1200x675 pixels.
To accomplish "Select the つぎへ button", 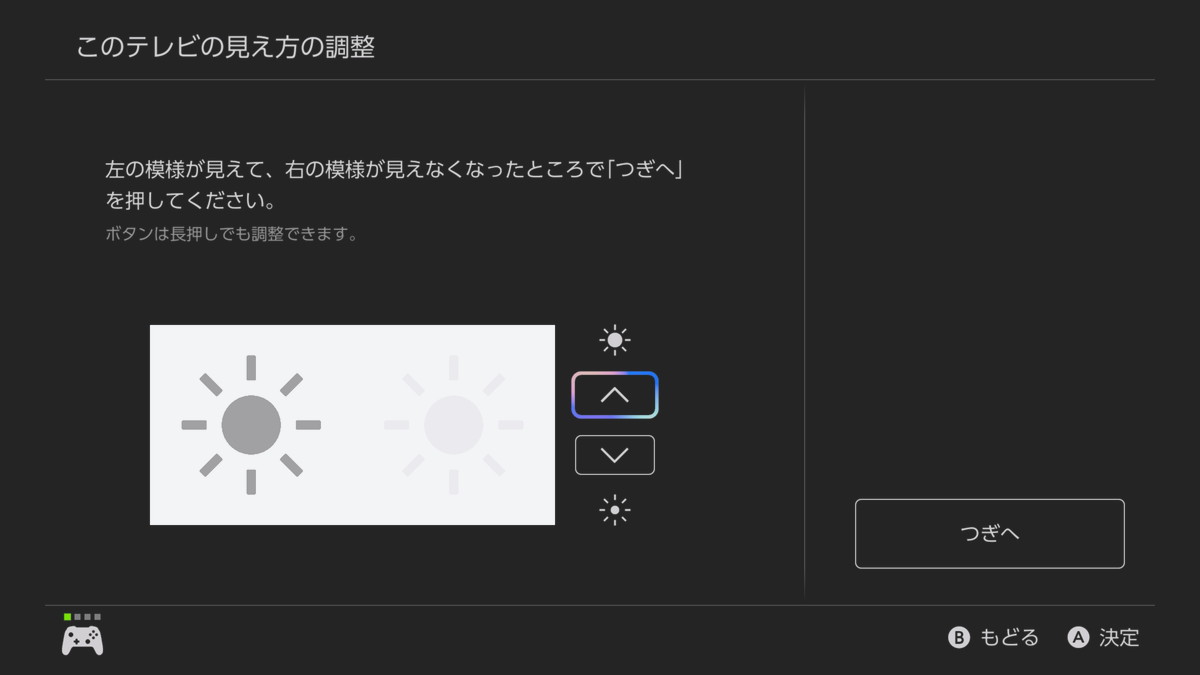I will coord(989,534).
